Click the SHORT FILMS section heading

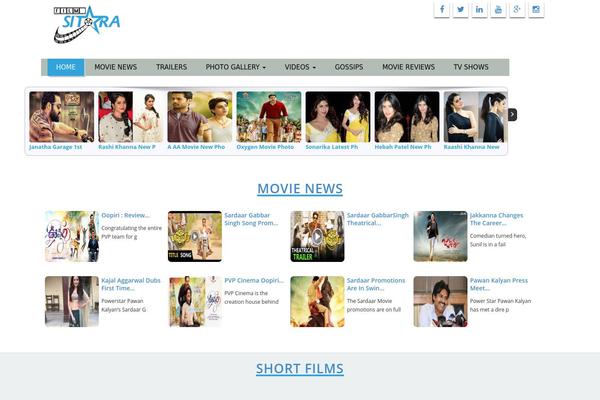click(300, 369)
